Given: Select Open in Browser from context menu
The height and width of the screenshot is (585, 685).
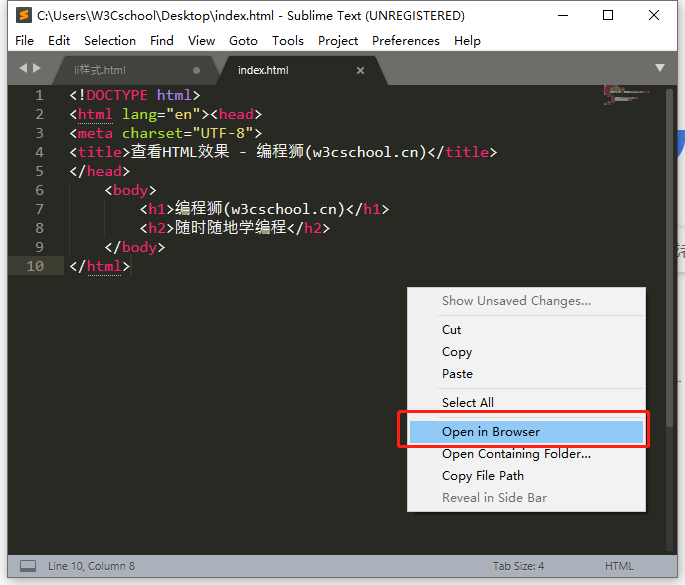Looking at the screenshot, I should click(490, 432).
